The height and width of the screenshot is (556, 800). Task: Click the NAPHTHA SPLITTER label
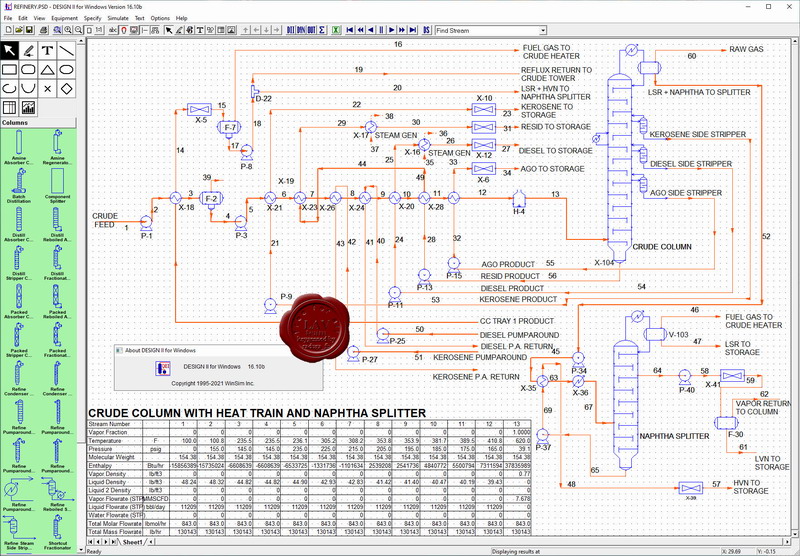point(674,436)
